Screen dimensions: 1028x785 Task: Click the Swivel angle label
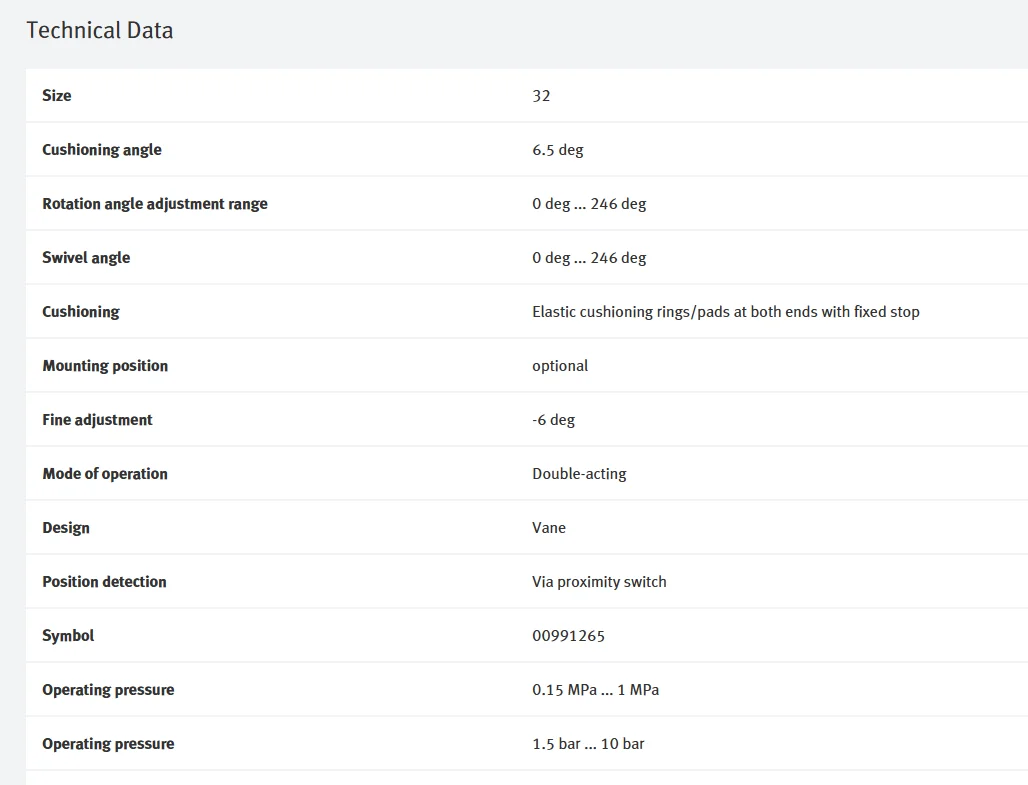pos(86,258)
